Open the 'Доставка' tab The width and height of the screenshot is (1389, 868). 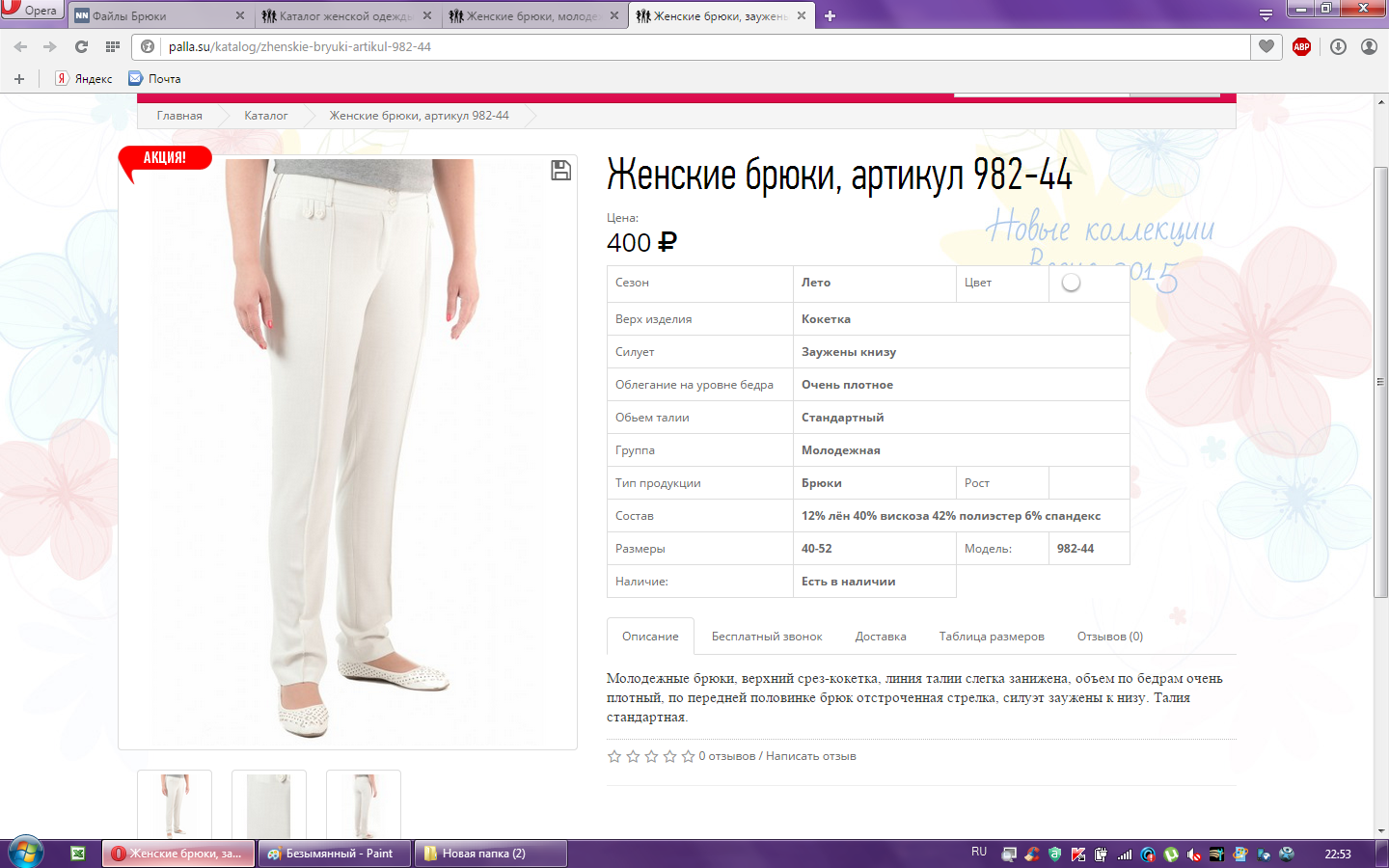881,637
